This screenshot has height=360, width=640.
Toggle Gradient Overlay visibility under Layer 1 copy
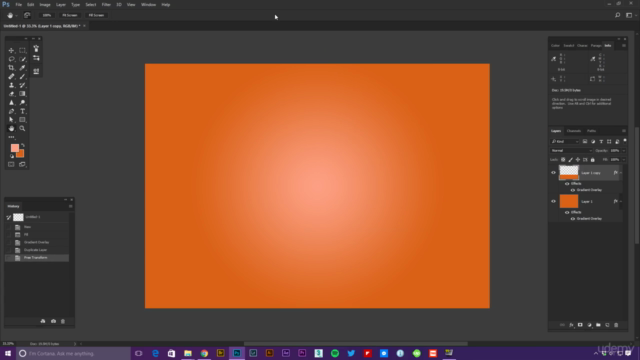573,190
